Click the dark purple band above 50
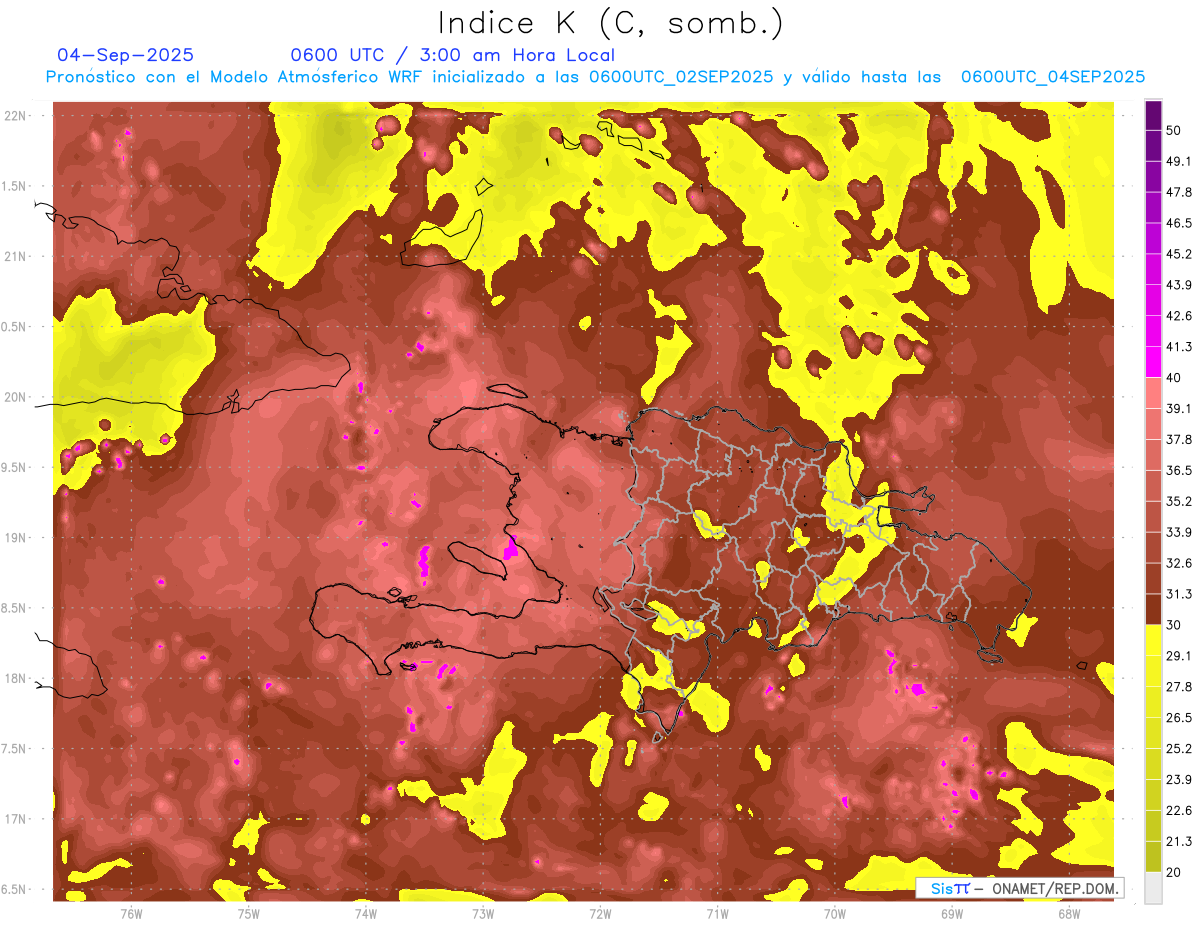 (1153, 115)
